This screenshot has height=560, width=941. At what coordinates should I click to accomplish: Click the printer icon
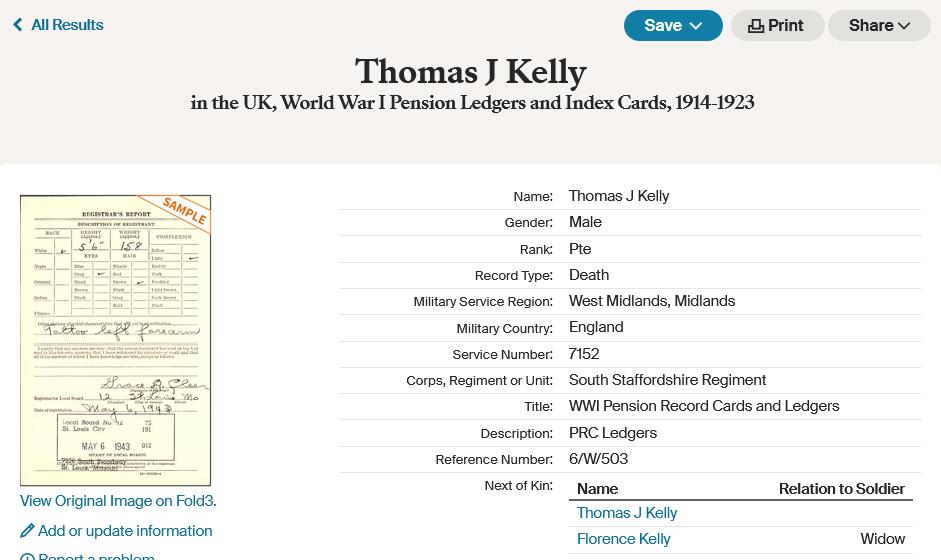click(x=756, y=26)
